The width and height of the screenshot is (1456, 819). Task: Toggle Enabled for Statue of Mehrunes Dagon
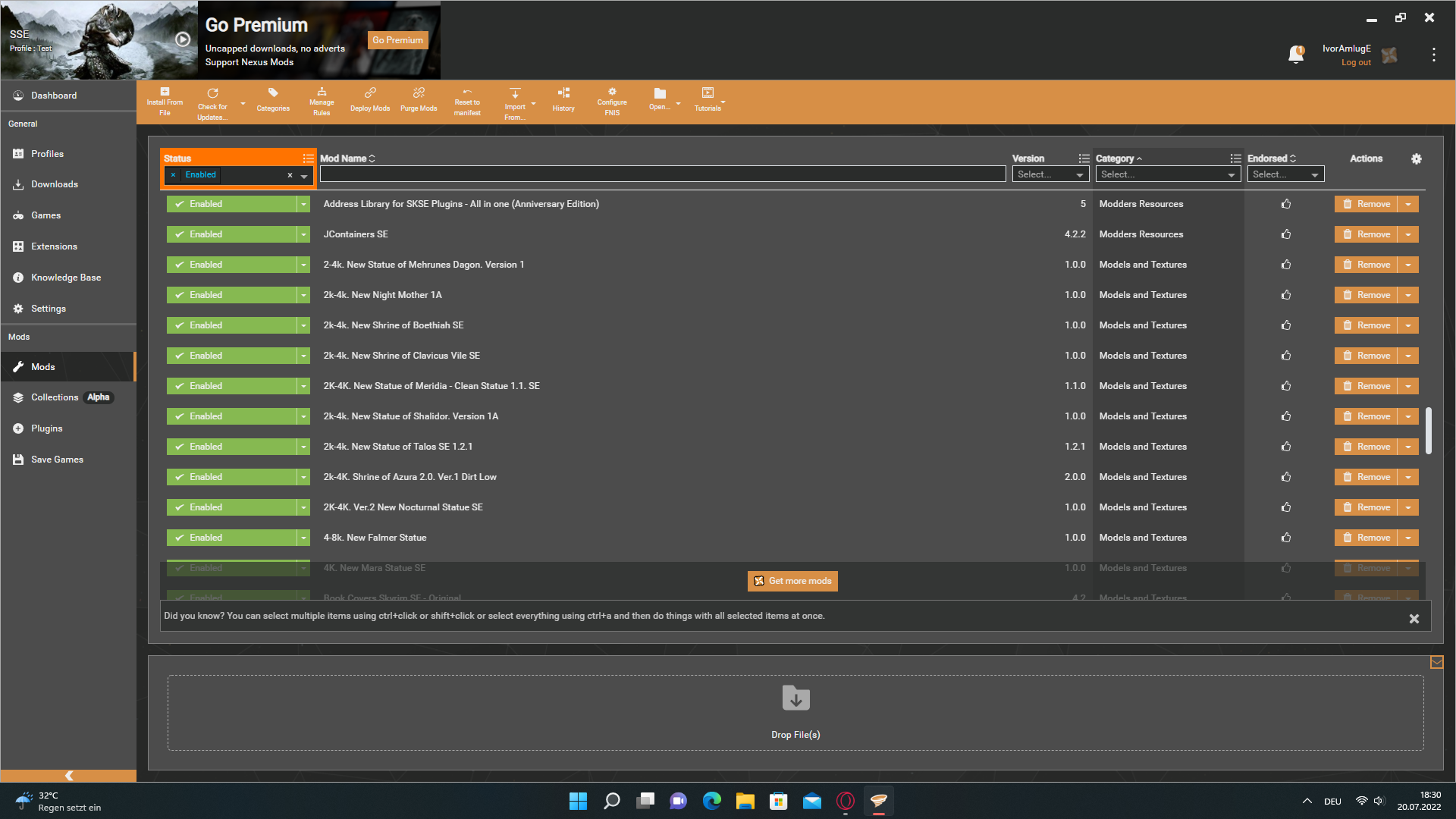tap(231, 265)
